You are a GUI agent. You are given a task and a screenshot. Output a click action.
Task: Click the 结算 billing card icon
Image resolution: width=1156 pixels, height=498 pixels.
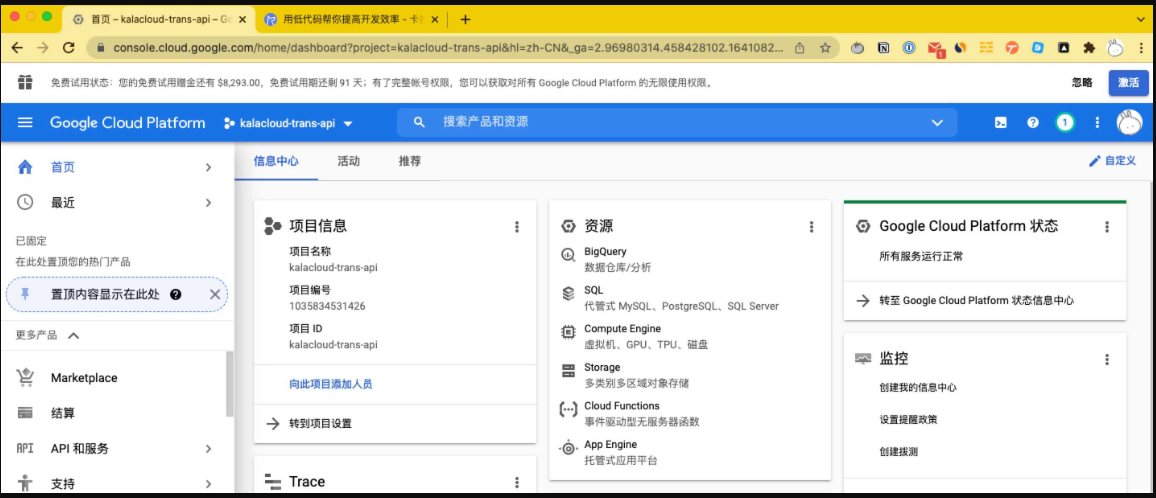point(25,413)
